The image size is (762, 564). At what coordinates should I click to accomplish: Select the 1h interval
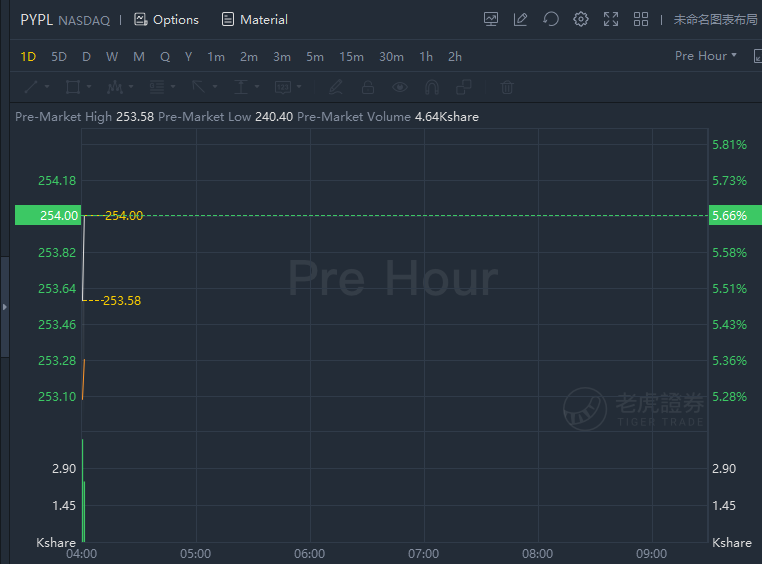[x=426, y=57]
